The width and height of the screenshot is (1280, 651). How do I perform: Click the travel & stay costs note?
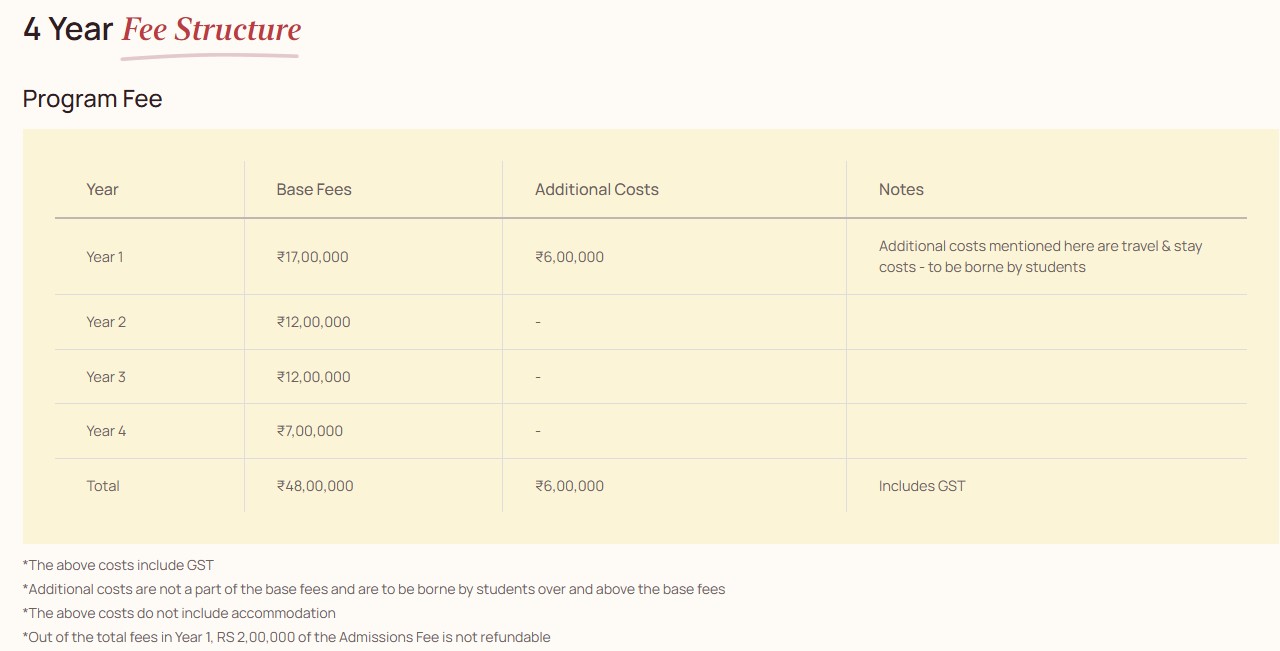pyautogui.click(x=1040, y=257)
